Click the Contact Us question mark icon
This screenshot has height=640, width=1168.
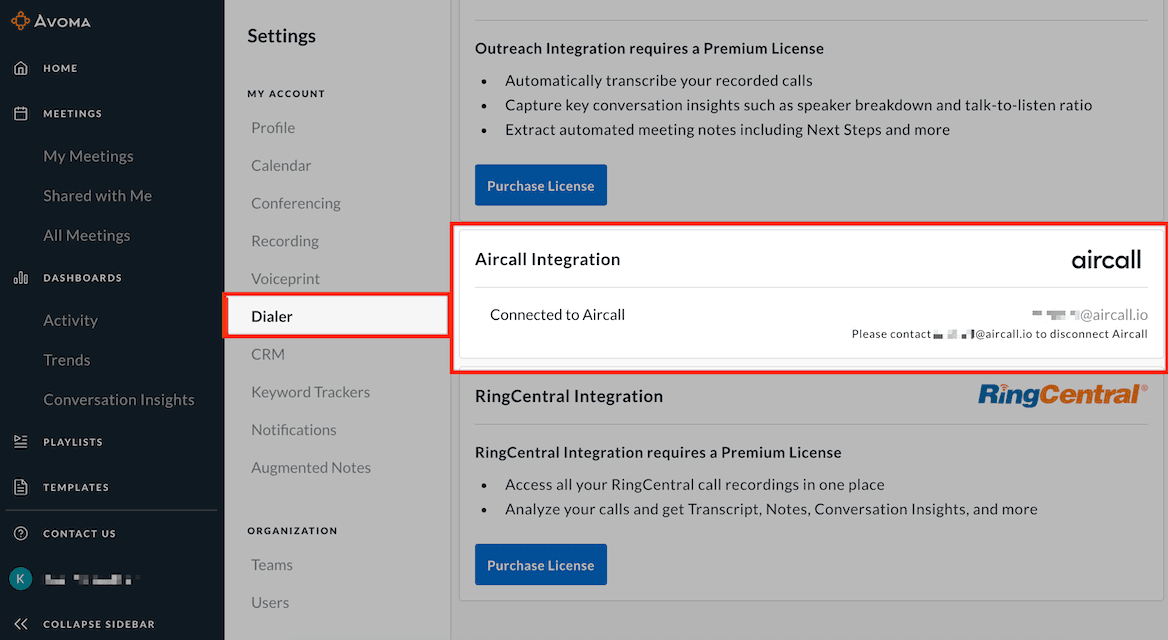pyautogui.click(x=20, y=533)
